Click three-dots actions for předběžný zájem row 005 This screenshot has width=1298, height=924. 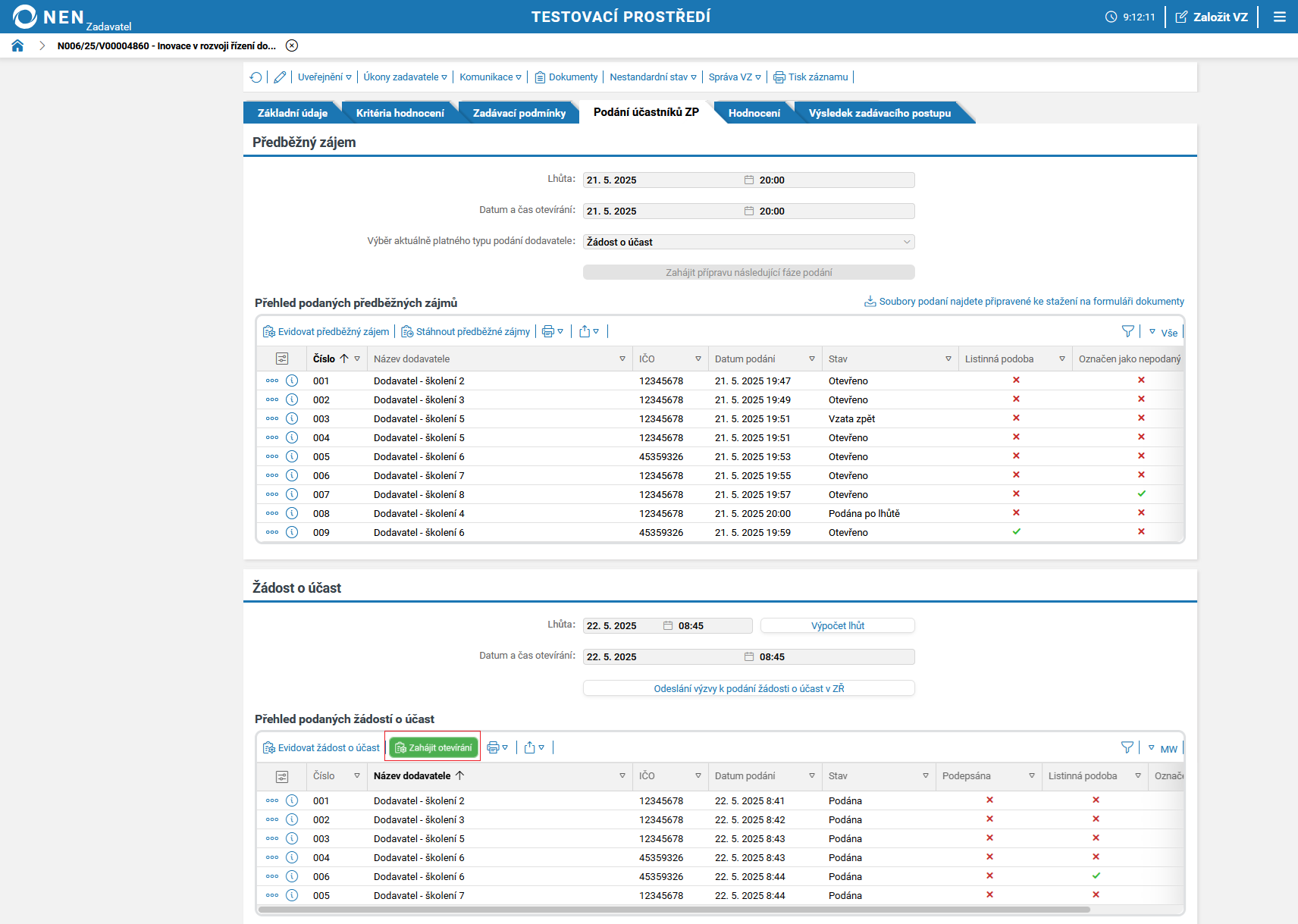pyautogui.click(x=272, y=456)
